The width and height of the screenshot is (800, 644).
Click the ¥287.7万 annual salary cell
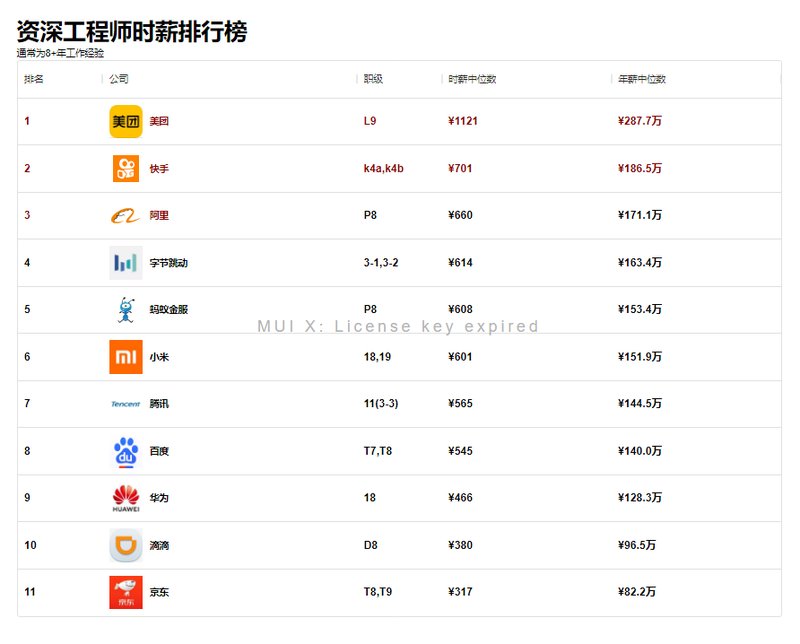click(x=640, y=121)
